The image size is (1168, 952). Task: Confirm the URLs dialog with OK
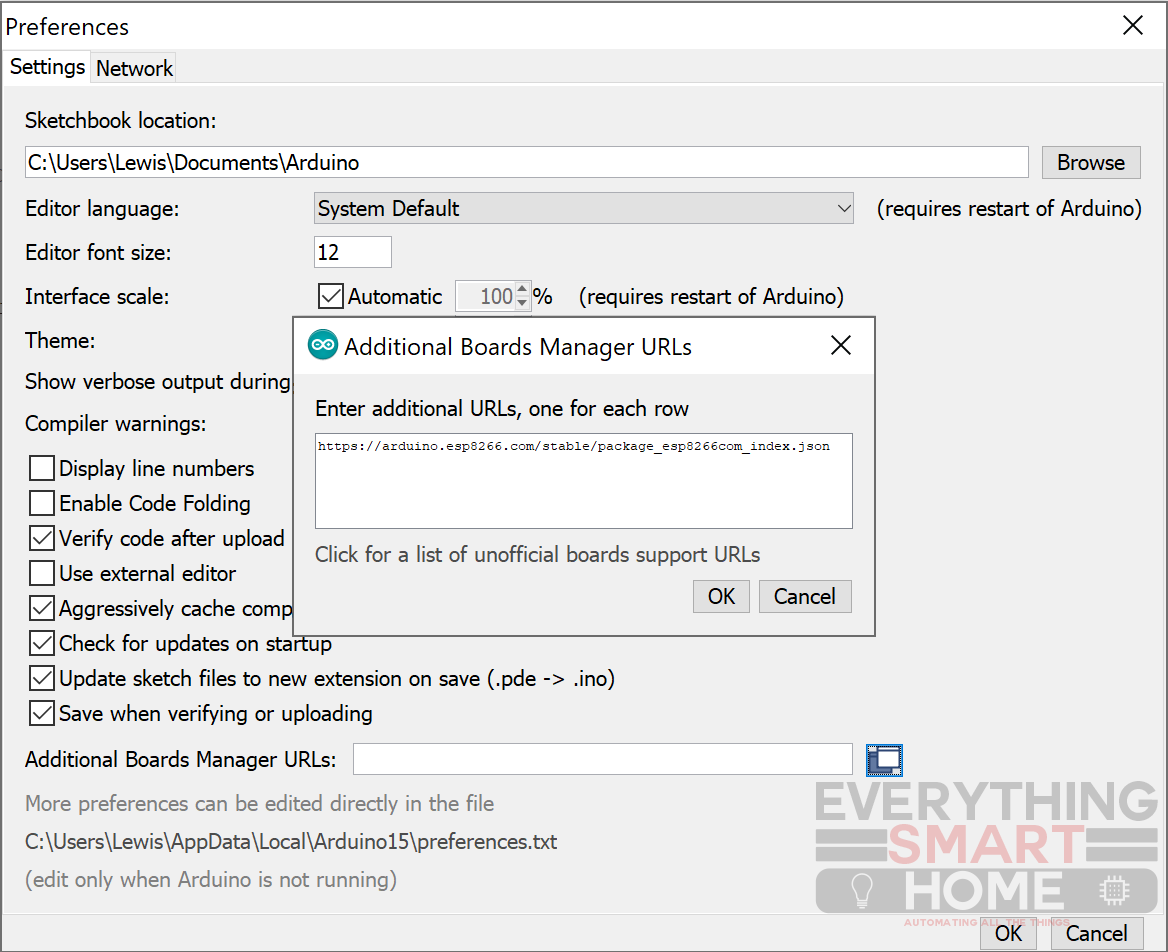[721, 597]
